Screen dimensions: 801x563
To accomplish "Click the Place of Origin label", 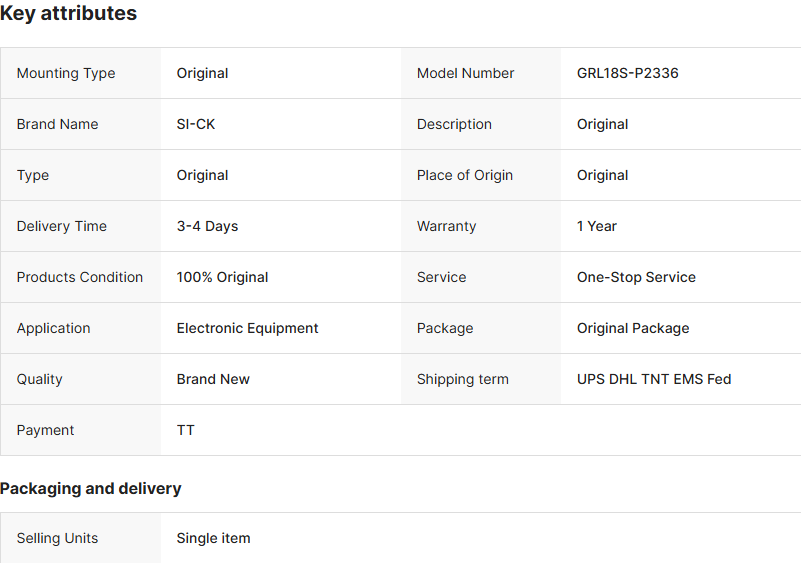I will coord(465,175).
